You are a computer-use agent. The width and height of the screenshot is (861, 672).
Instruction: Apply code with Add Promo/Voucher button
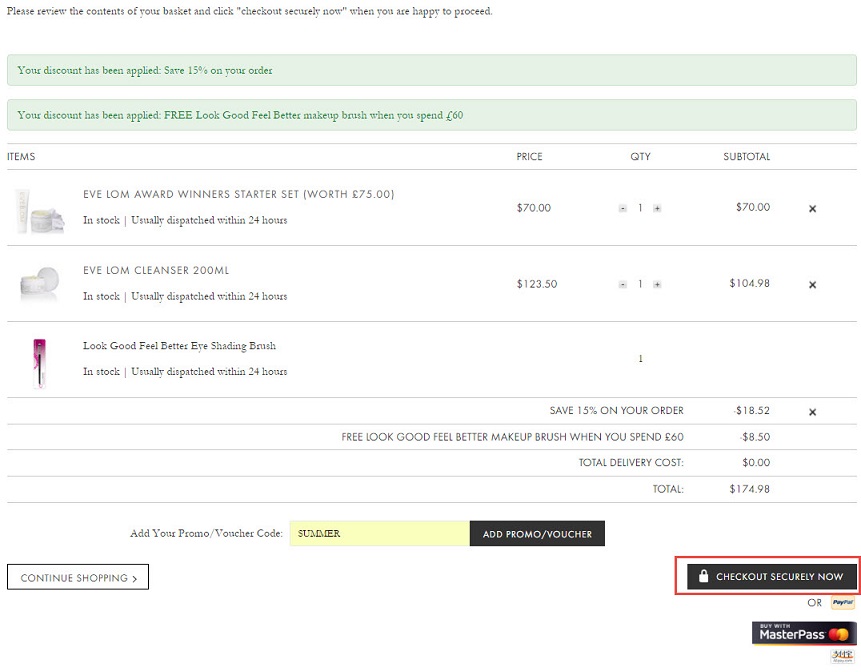click(537, 534)
